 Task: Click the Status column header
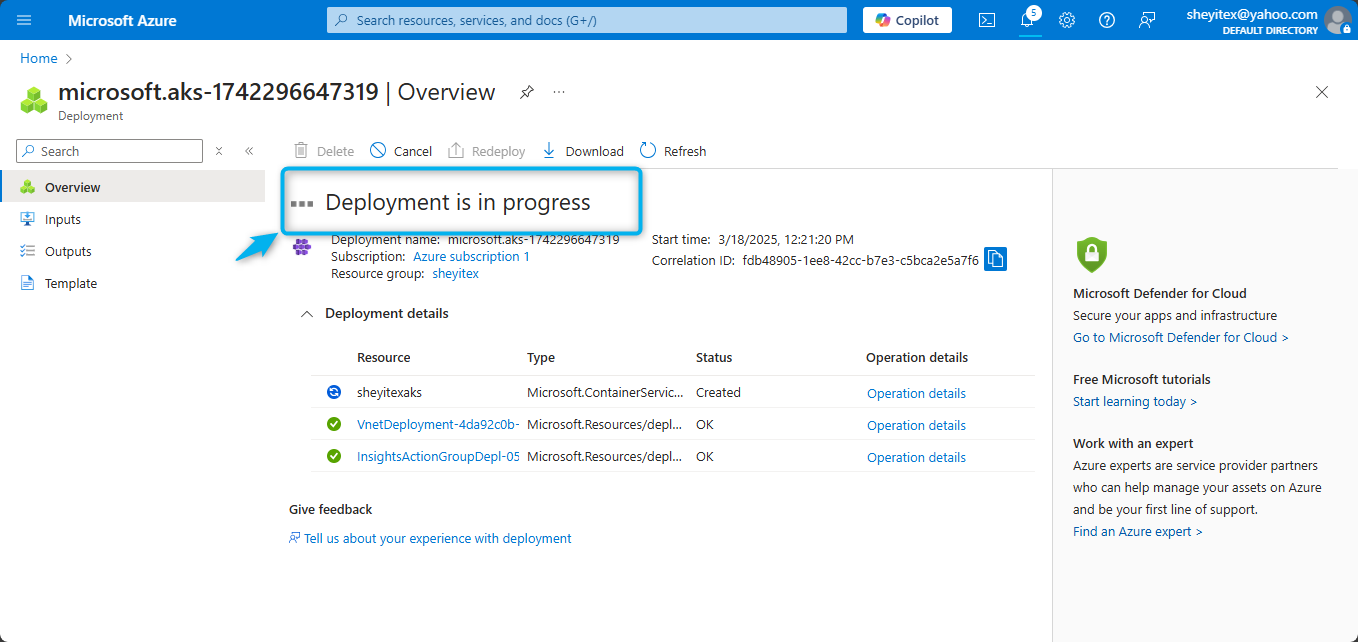pos(714,357)
